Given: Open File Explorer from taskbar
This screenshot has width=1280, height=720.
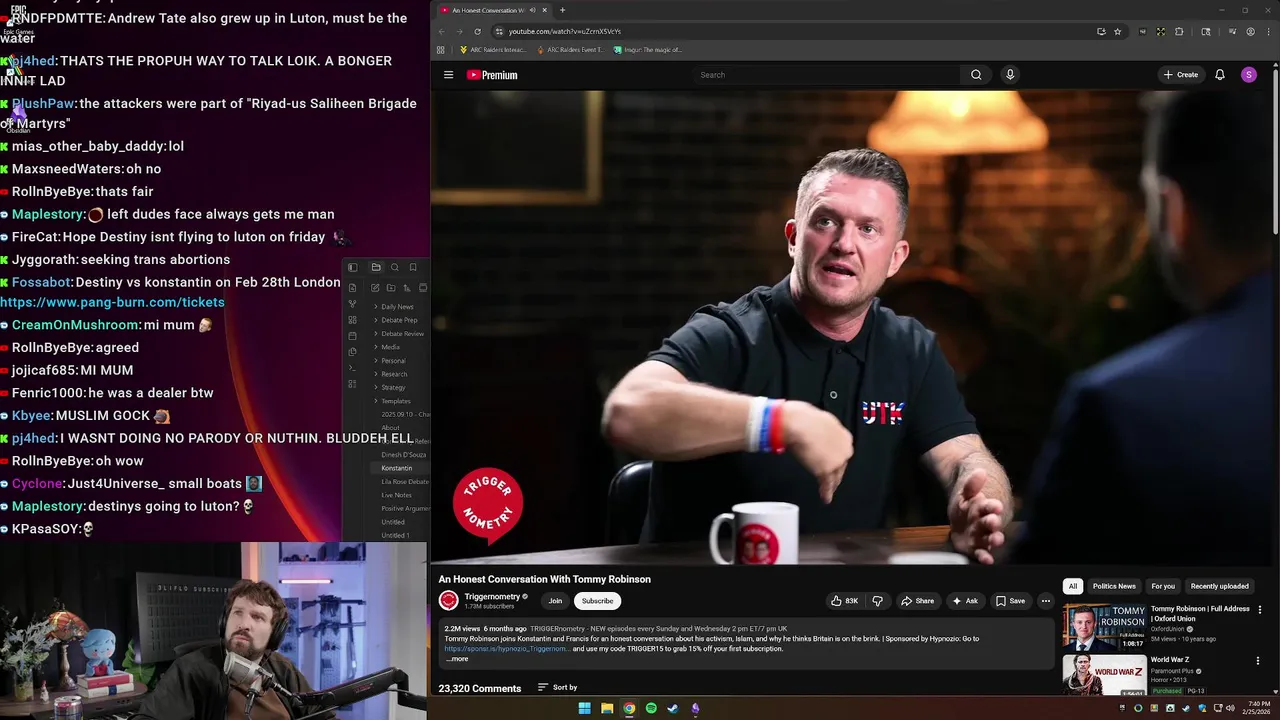Looking at the screenshot, I should [x=607, y=708].
